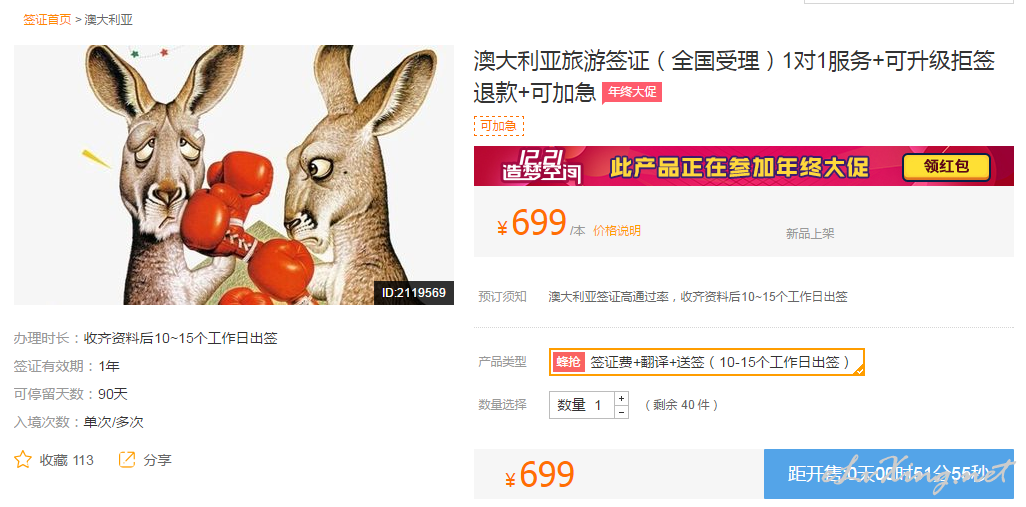Click the share arrow icon

click(x=126, y=460)
